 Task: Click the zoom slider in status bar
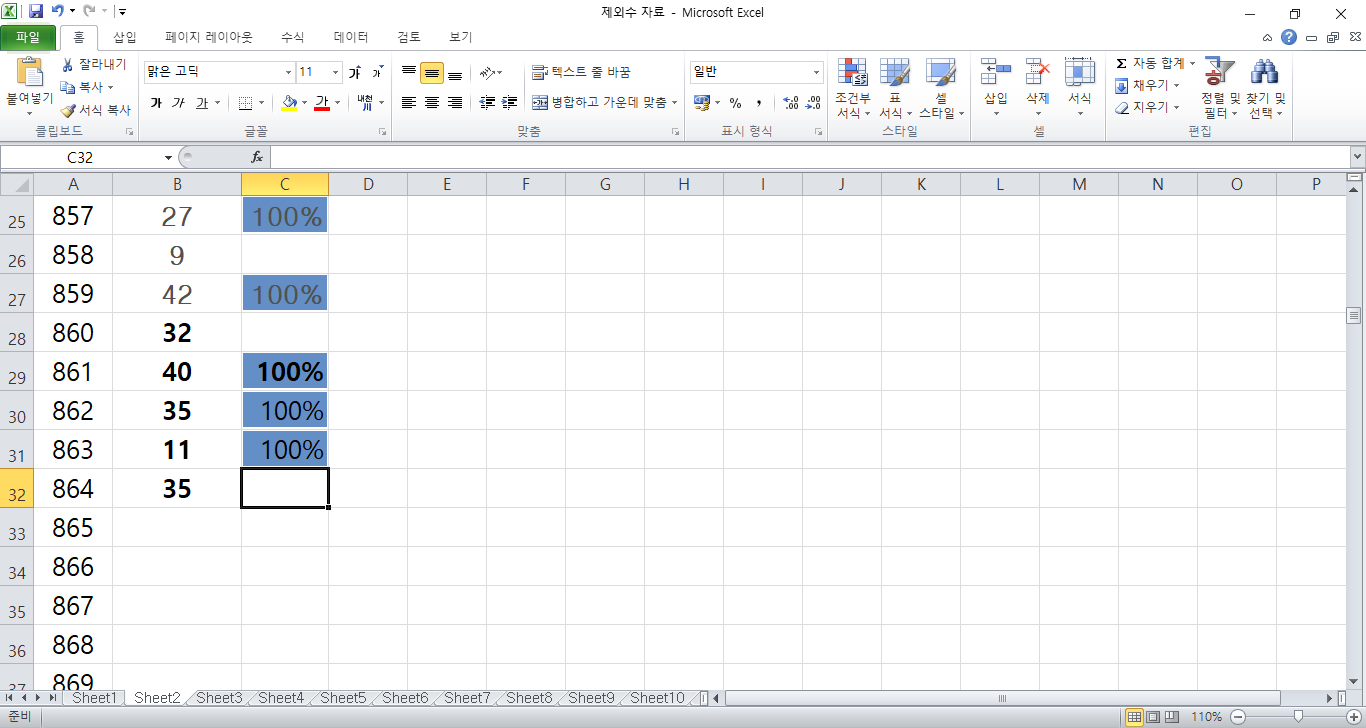pyautogui.click(x=1298, y=717)
